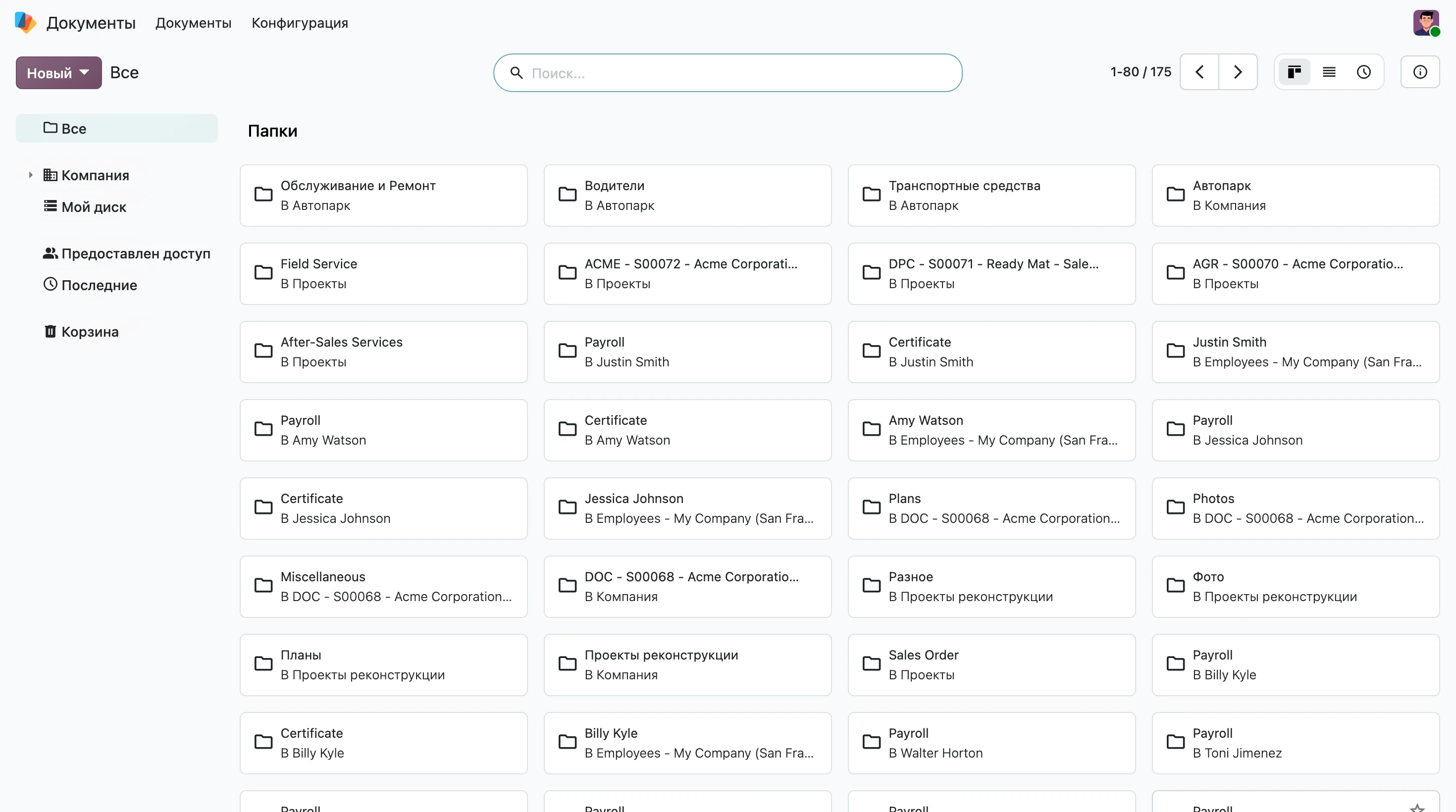
Task: Click folder icon of Водители card
Action: pos(568,195)
